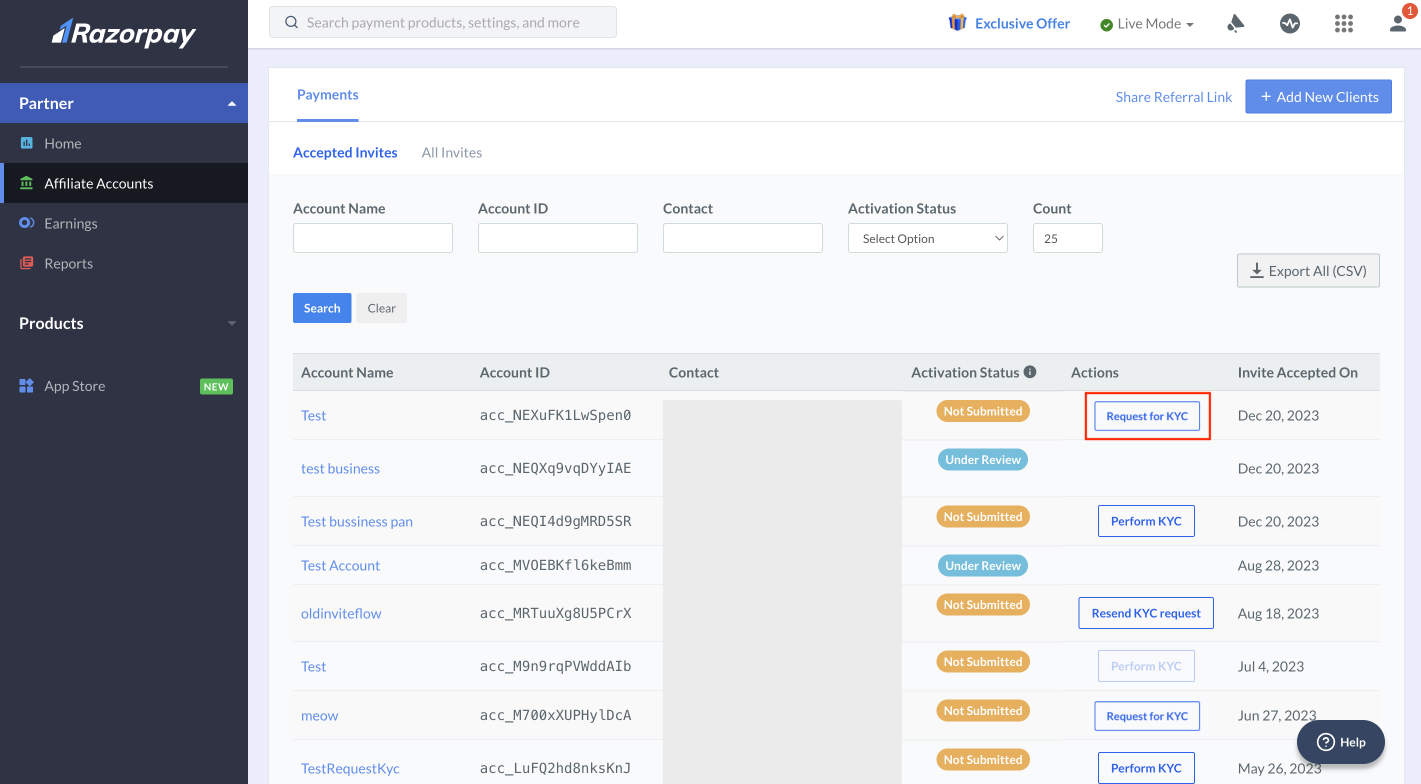Open the Live Mode dropdown
The width and height of the screenshot is (1421, 784).
tap(1147, 24)
